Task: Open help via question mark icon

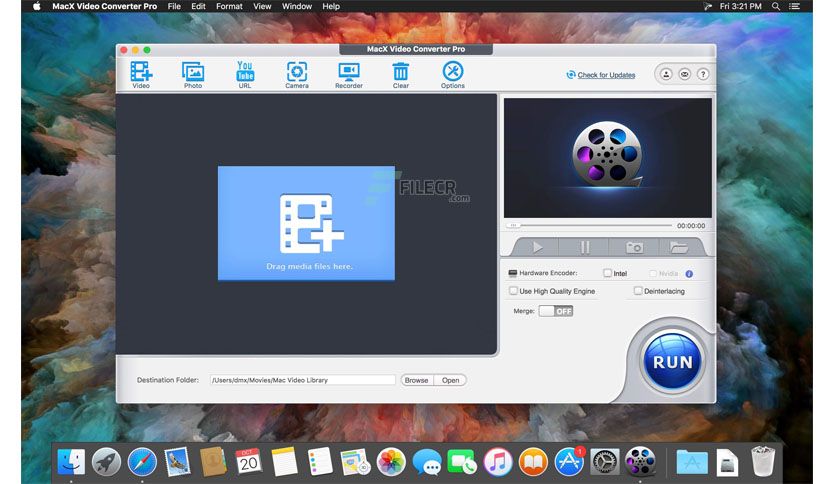Action: pyautogui.click(x=703, y=74)
